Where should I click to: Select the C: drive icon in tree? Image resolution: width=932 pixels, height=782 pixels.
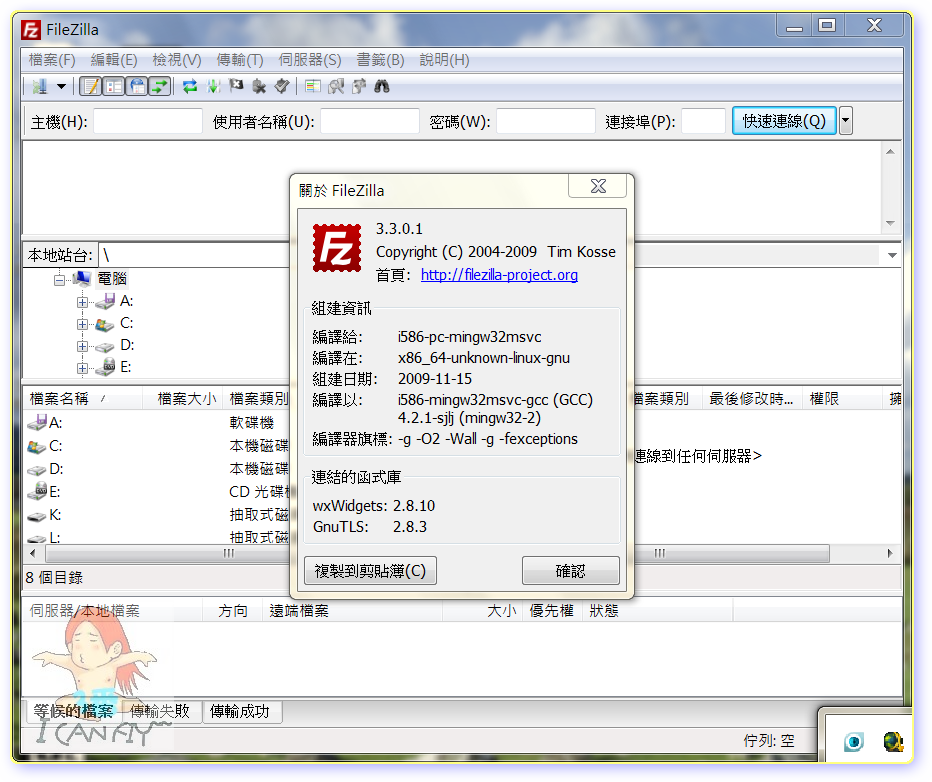[105, 324]
